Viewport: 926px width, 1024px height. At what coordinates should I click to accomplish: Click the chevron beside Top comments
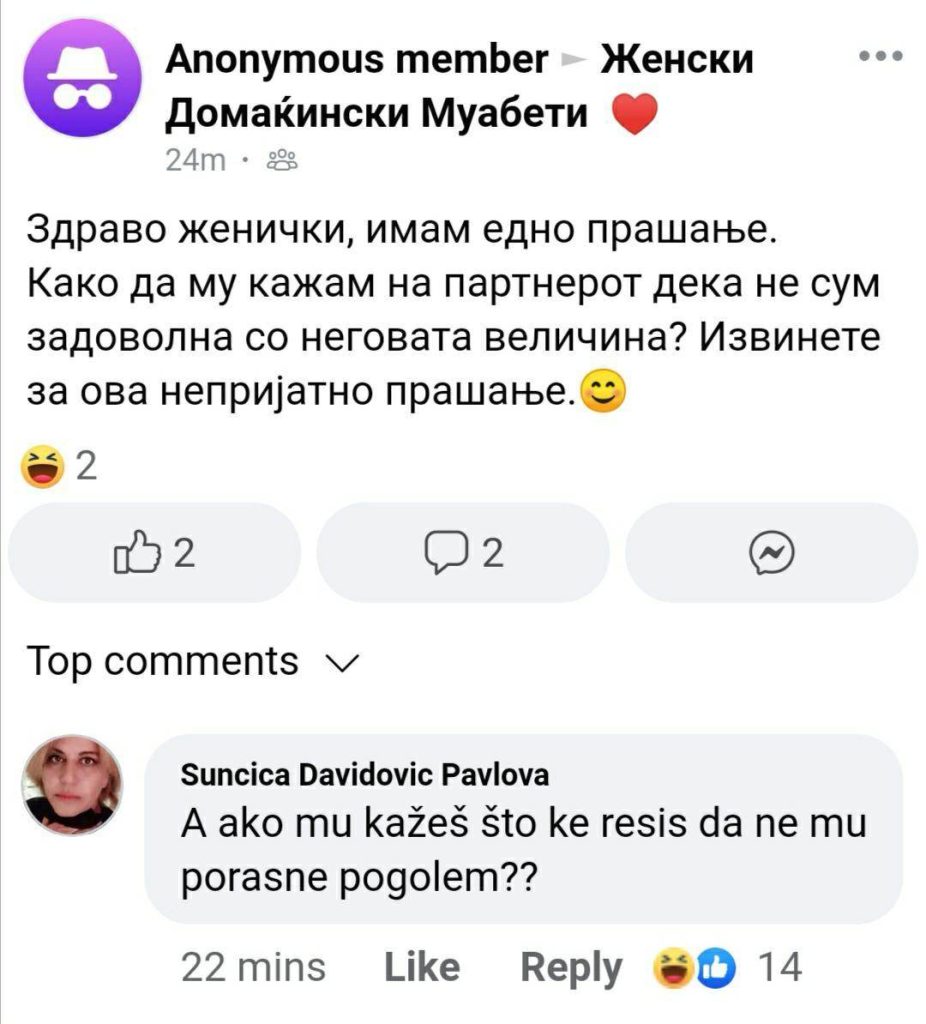pos(343,664)
